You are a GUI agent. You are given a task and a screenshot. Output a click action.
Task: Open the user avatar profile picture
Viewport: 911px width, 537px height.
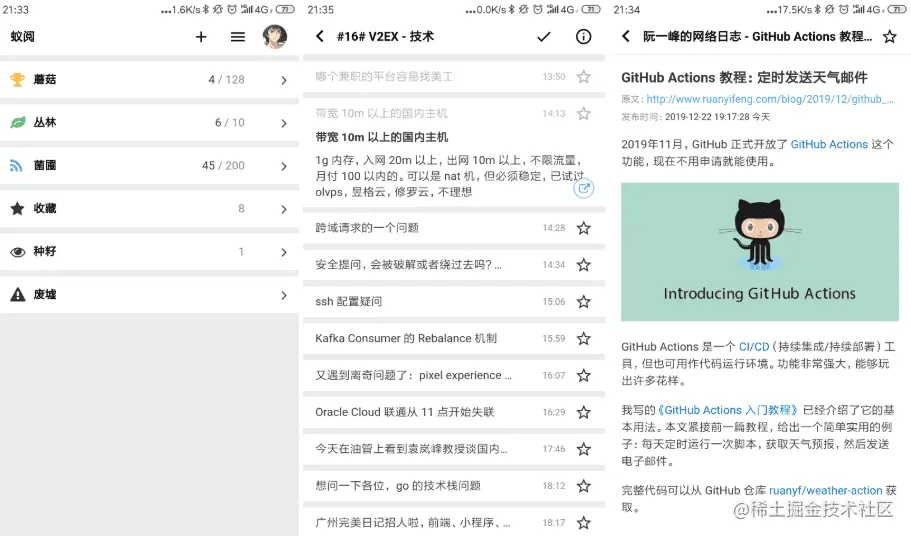(274, 37)
